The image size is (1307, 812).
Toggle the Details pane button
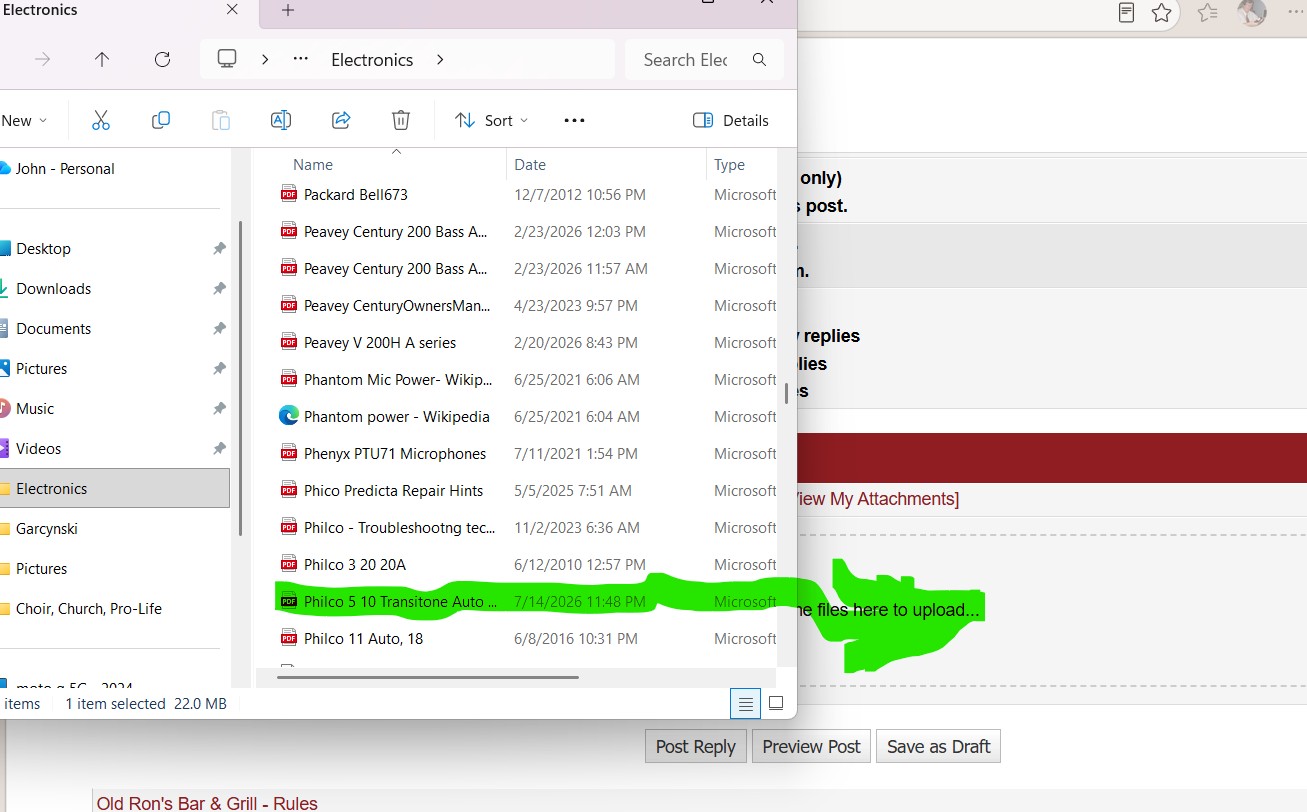coord(731,120)
